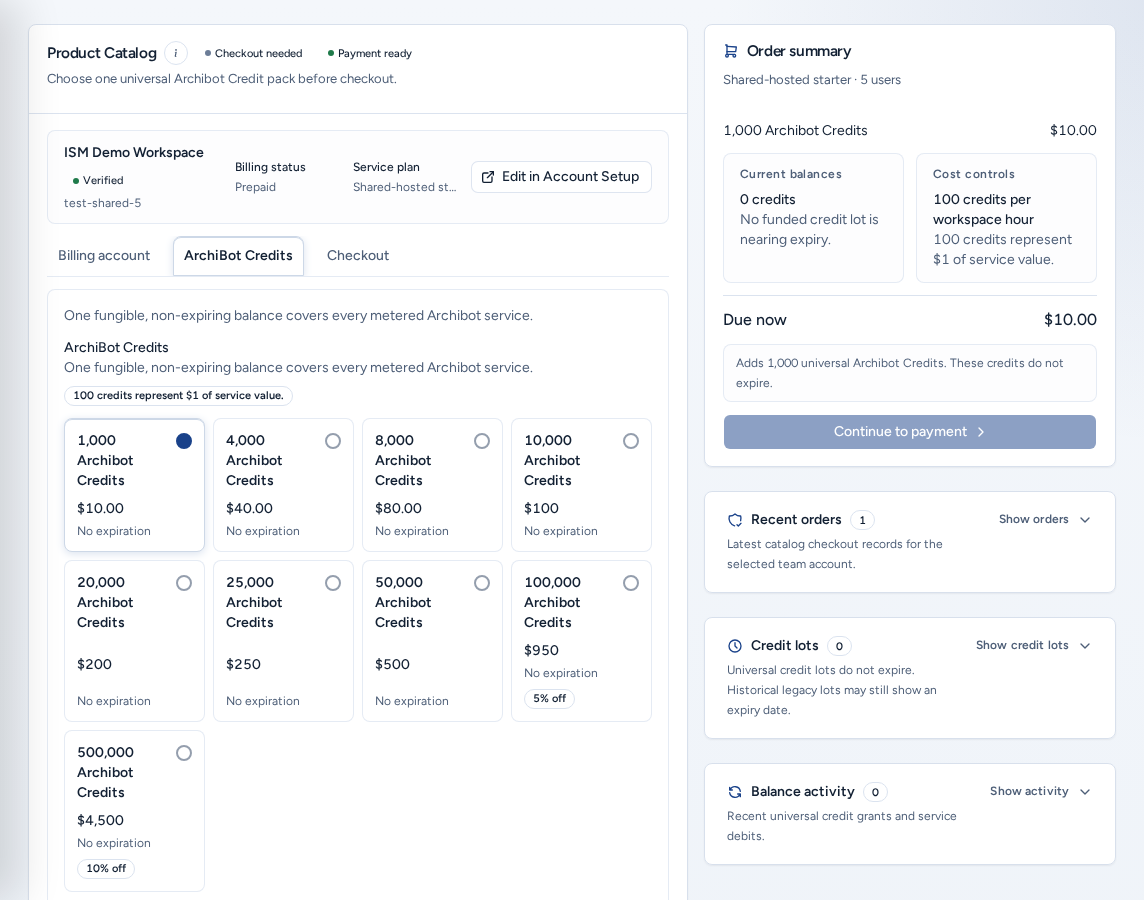Viewport: 1144px width, 900px height.
Task: Select the 10,000 Archibot Credits radio
Action: click(x=631, y=441)
